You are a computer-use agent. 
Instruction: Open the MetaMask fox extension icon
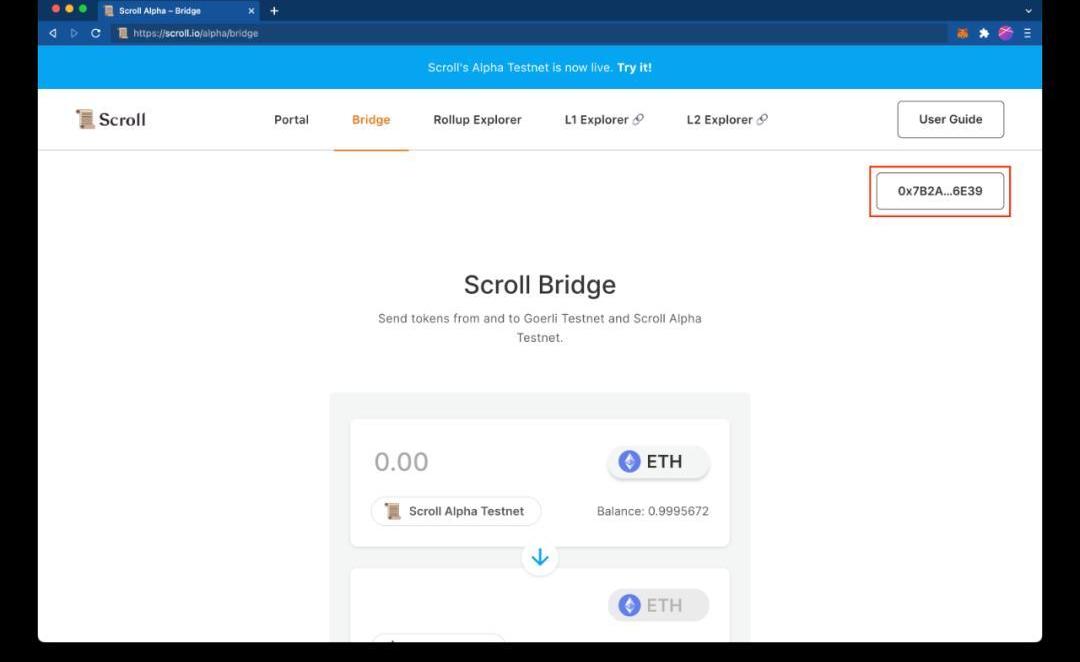pos(962,33)
